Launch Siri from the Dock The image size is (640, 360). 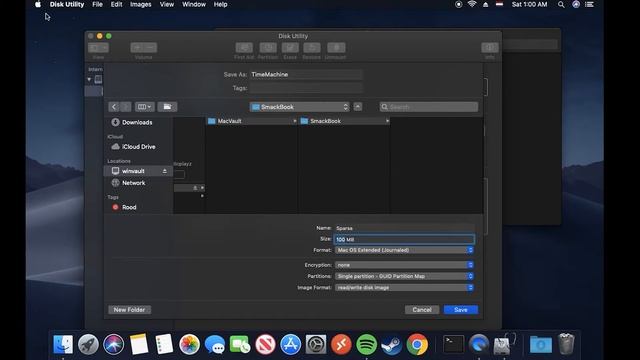114,344
